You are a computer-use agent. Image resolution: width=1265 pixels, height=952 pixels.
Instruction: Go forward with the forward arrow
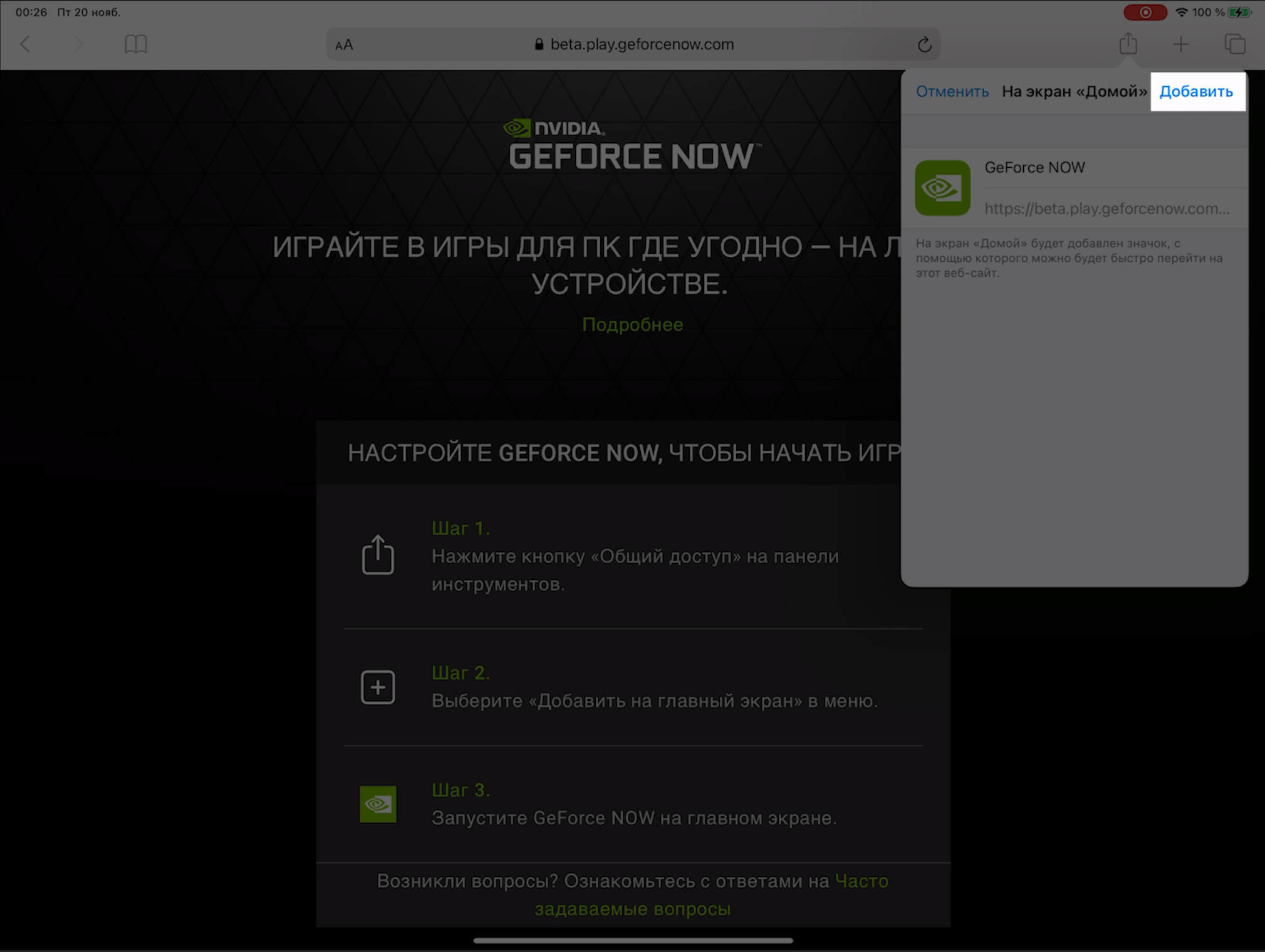pyautogui.click(x=78, y=44)
